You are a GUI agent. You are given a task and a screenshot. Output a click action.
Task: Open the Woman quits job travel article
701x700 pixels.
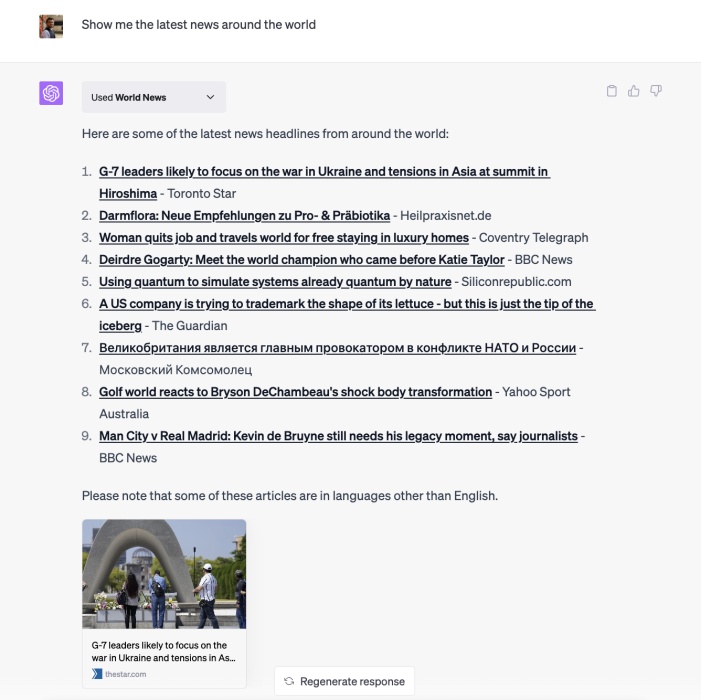click(x=284, y=237)
